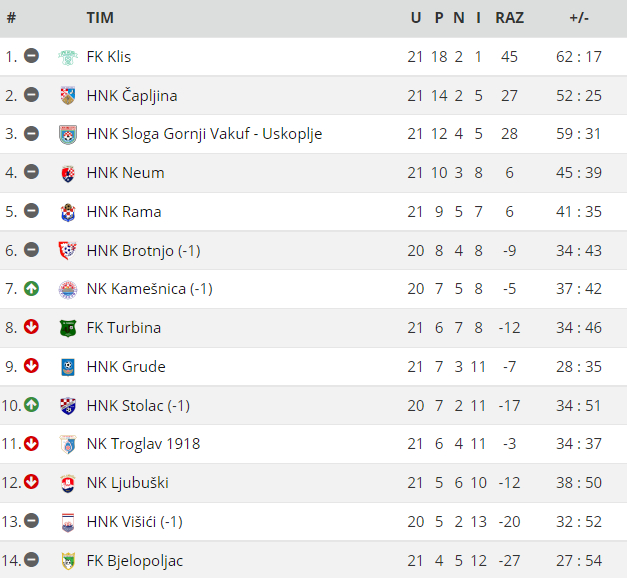The height and width of the screenshot is (578, 627).
Task: Click the FK Turbina green crest
Action: point(68,328)
